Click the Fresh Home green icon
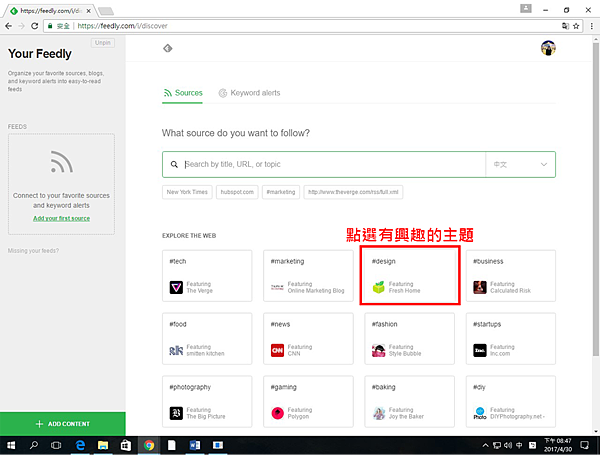 [378, 287]
